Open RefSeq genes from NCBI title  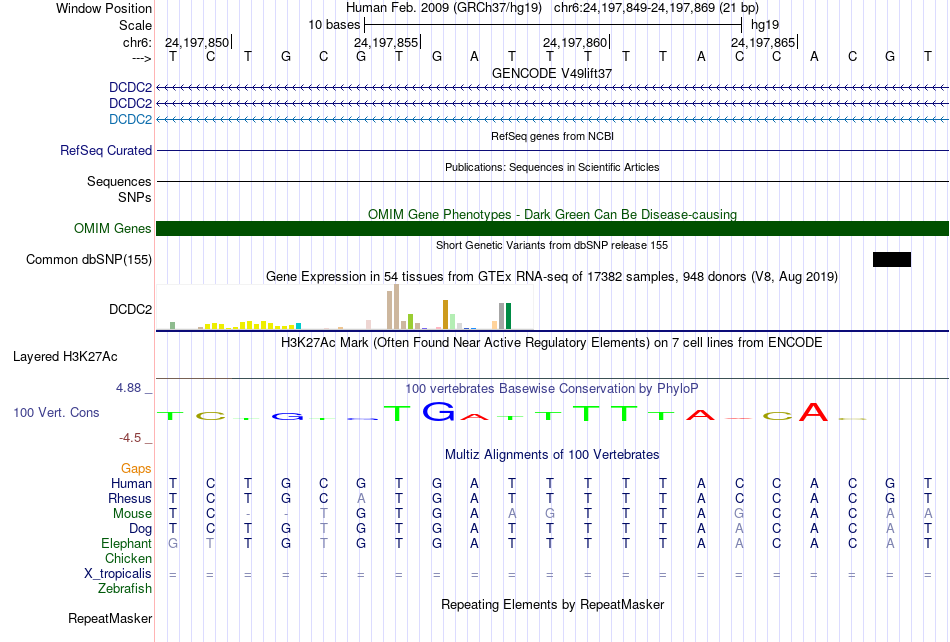tap(552, 136)
